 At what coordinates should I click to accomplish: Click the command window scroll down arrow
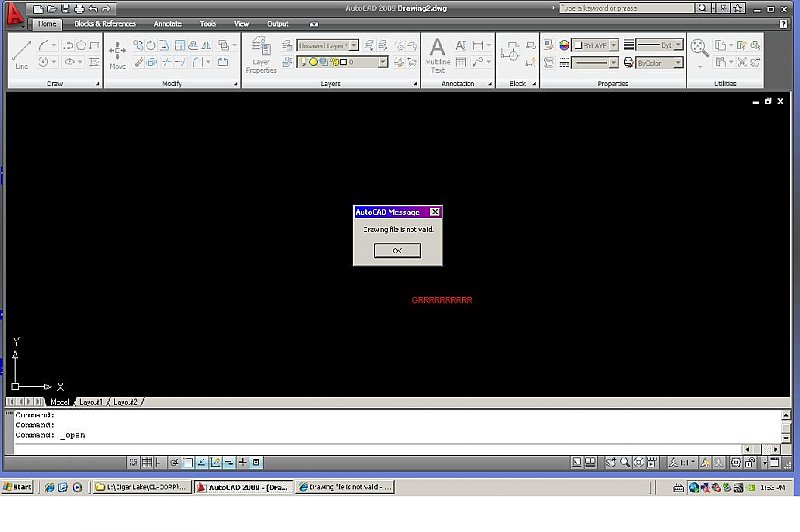786,438
